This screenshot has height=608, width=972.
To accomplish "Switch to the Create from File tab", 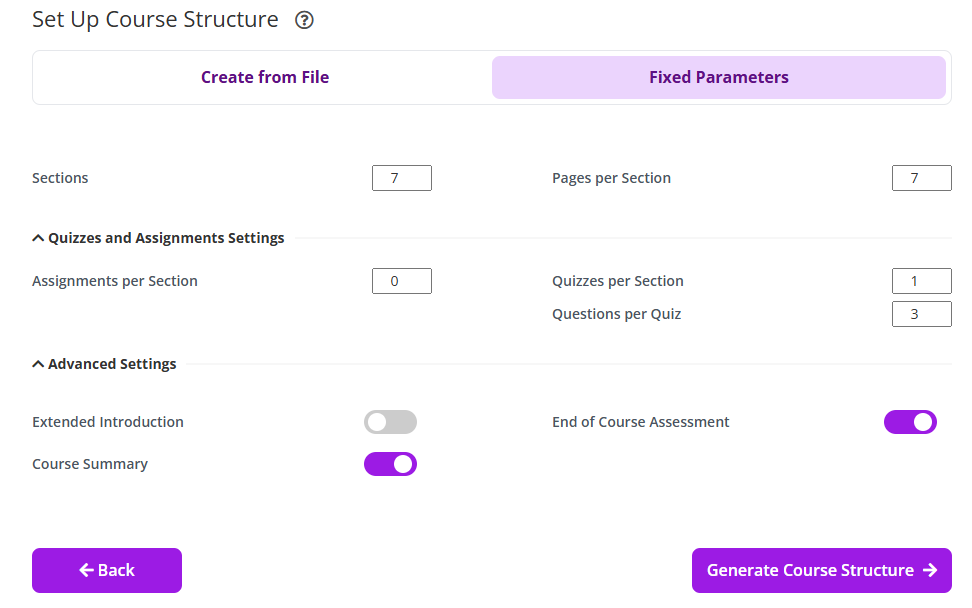I will click(265, 77).
